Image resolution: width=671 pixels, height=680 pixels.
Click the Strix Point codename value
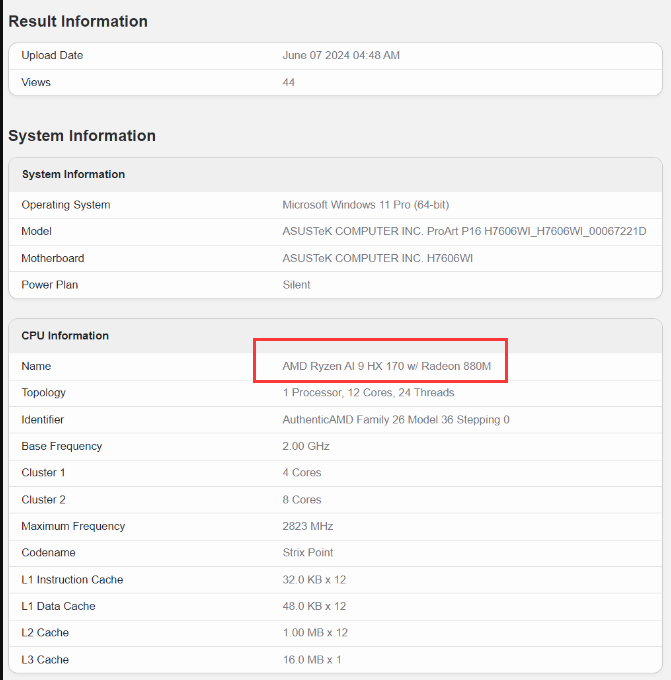309,553
